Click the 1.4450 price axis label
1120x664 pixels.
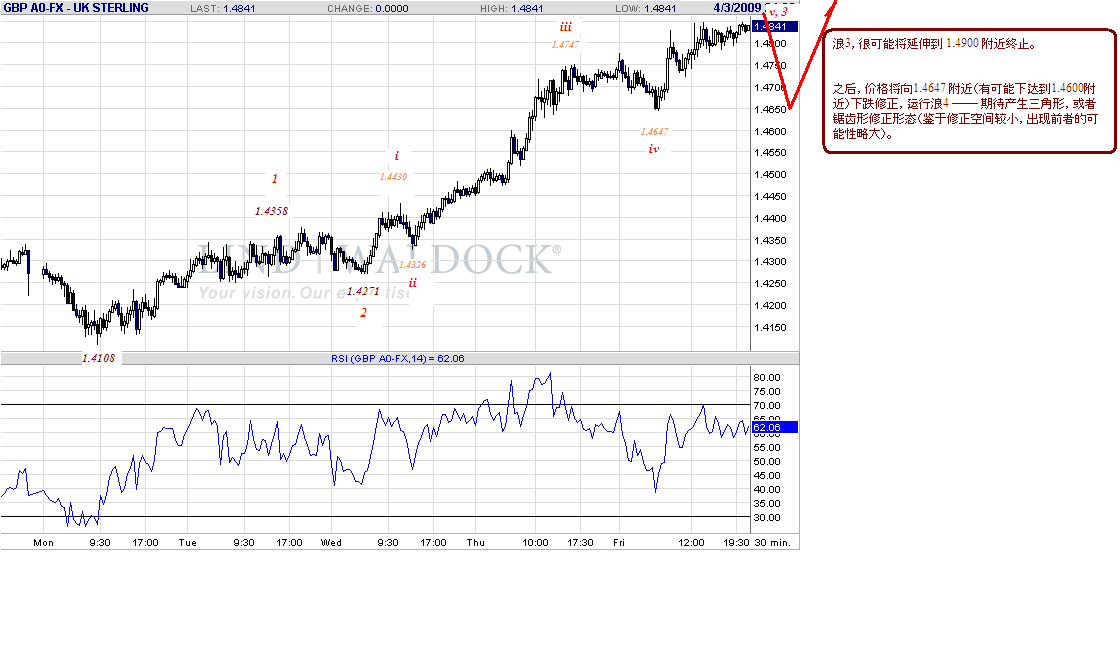pos(770,197)
